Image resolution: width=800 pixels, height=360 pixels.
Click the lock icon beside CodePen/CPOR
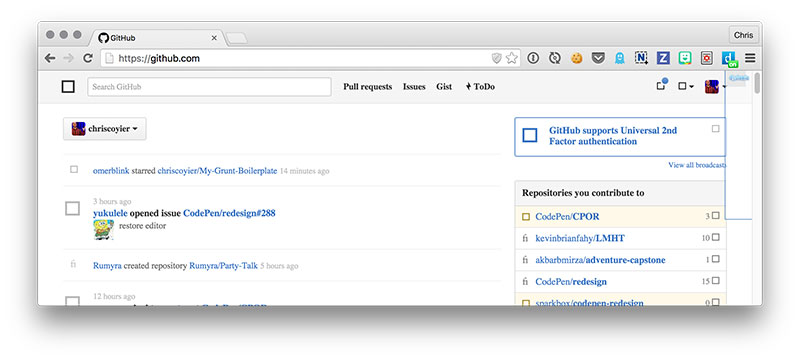tap(526, 217)
